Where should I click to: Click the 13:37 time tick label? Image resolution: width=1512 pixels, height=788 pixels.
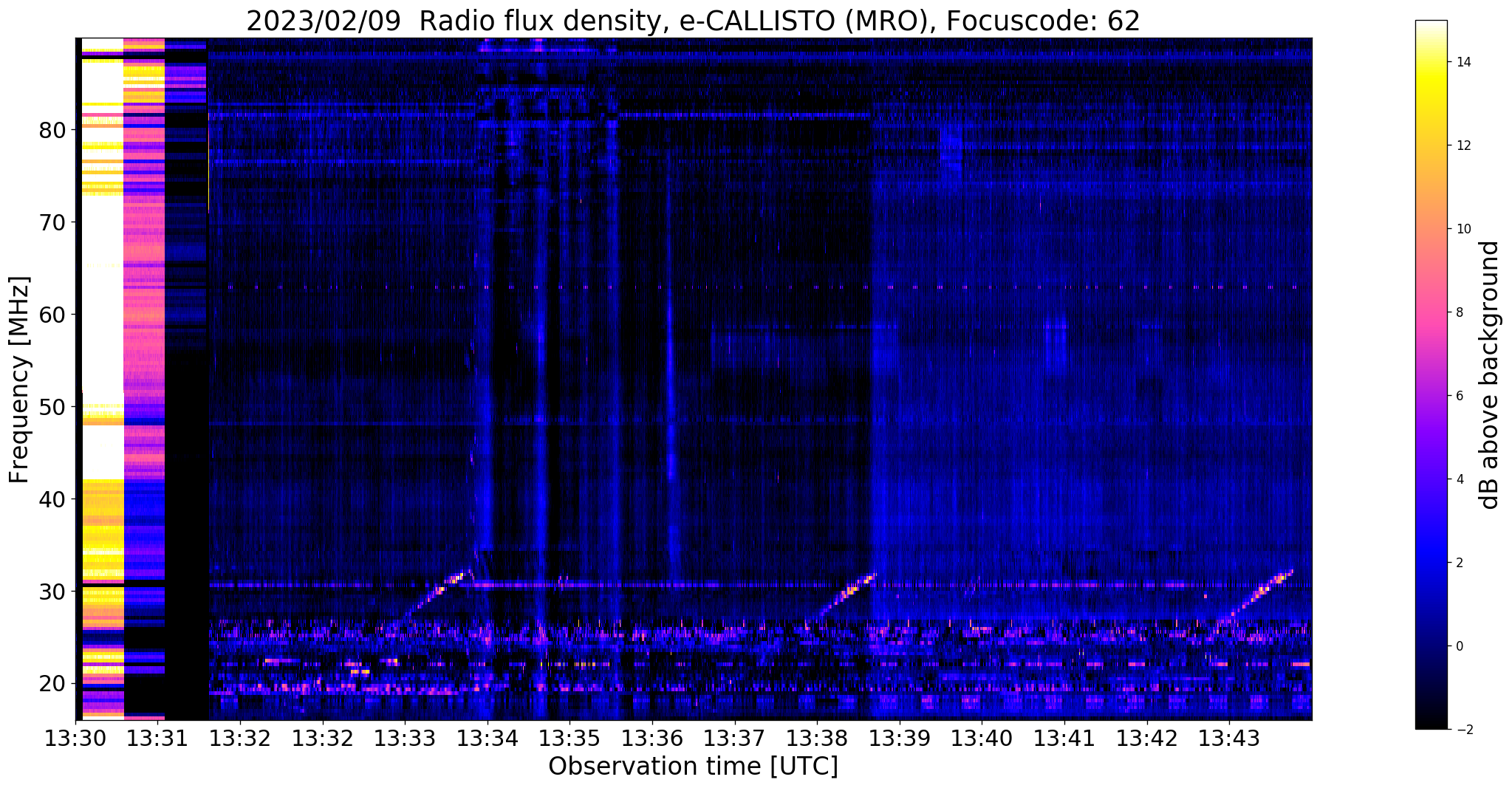click(x=735, y=738)
